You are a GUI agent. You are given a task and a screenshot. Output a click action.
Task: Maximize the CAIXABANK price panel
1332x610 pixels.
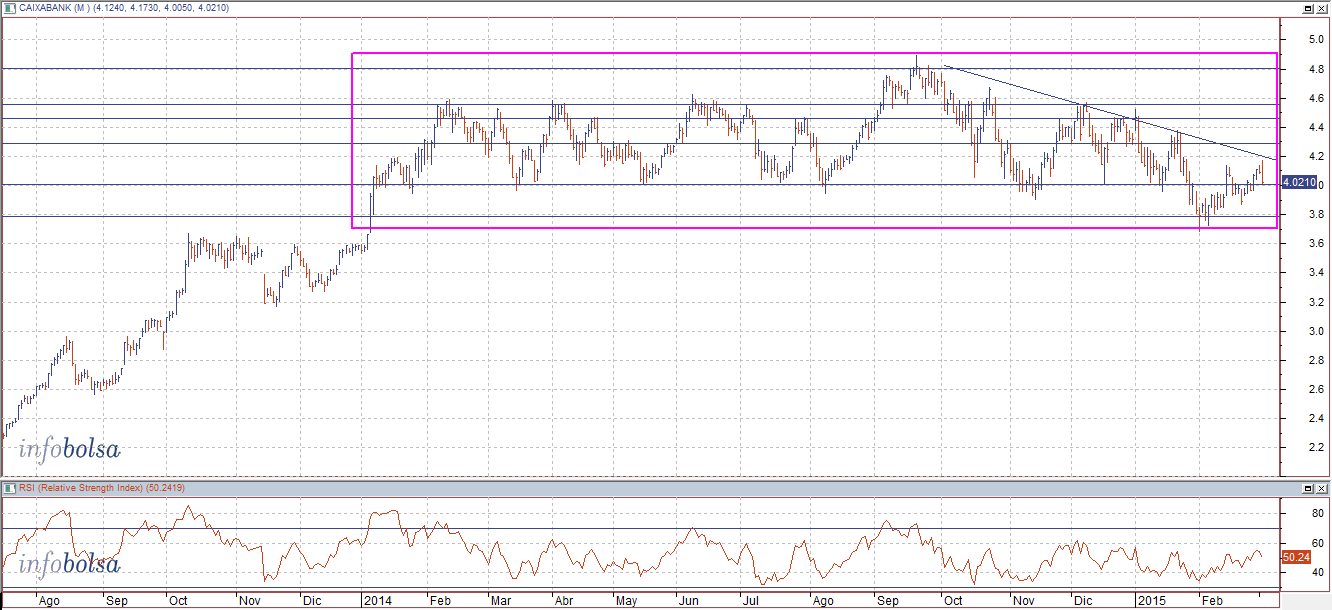click(1310, 8)
